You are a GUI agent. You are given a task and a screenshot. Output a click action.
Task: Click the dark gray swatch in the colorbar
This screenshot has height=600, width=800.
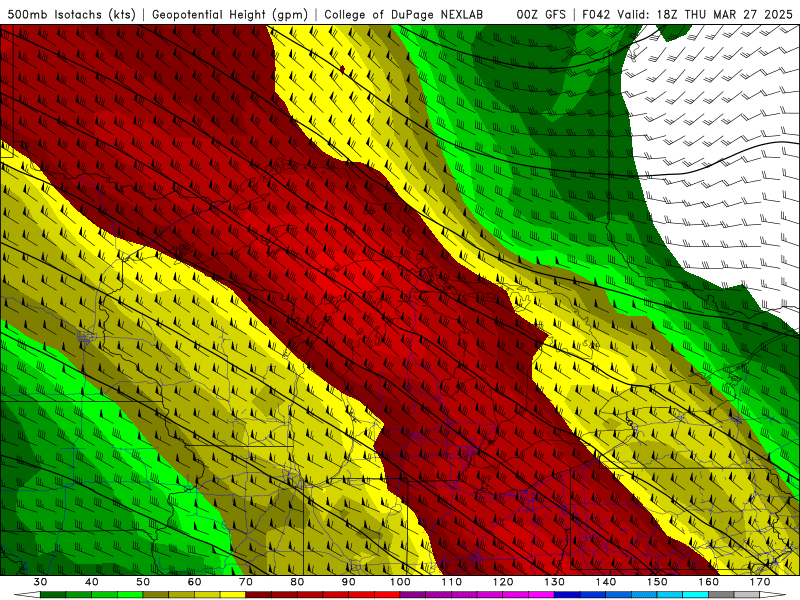(x=721, y=594)
